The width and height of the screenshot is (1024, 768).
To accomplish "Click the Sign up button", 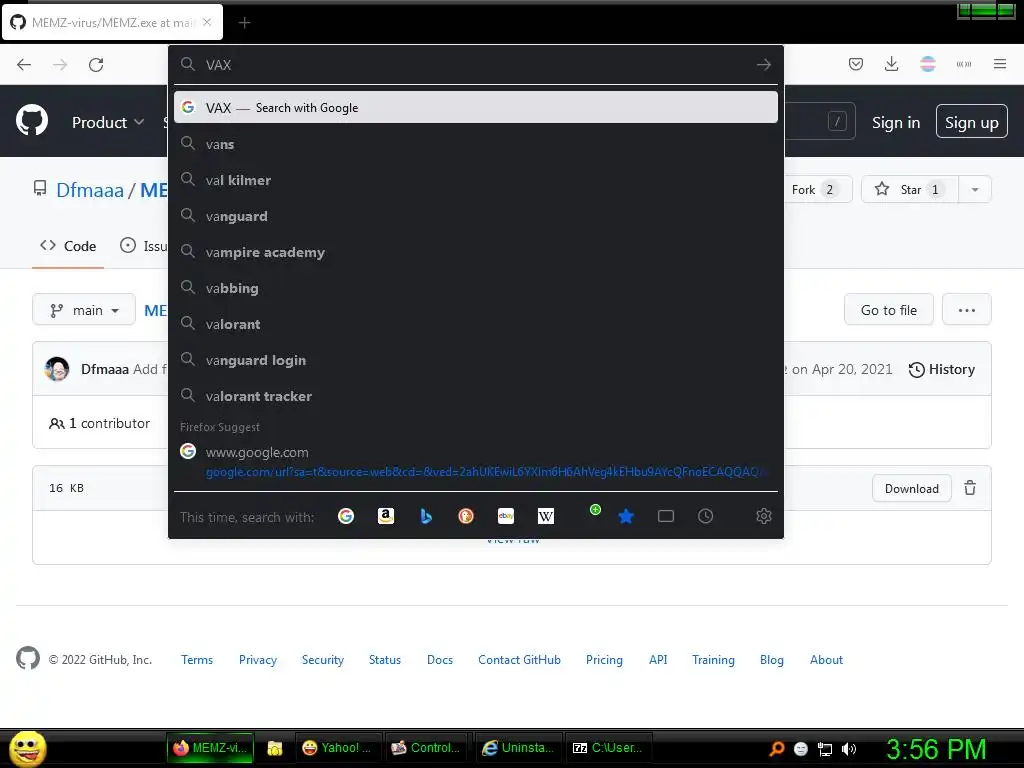I will (971, 121).
